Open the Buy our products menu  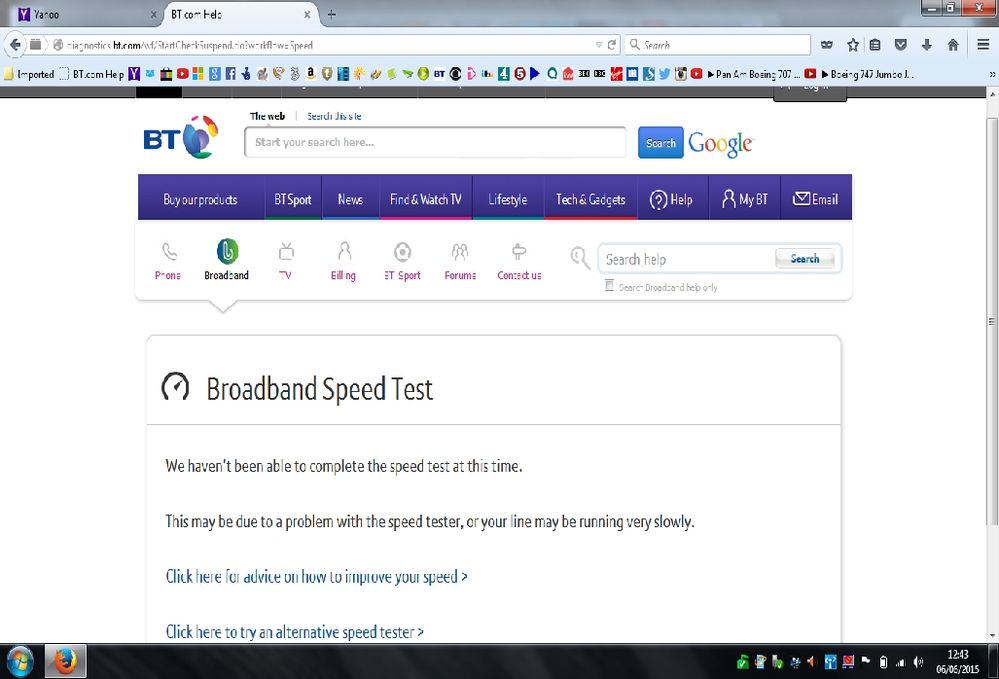[201, 199]
